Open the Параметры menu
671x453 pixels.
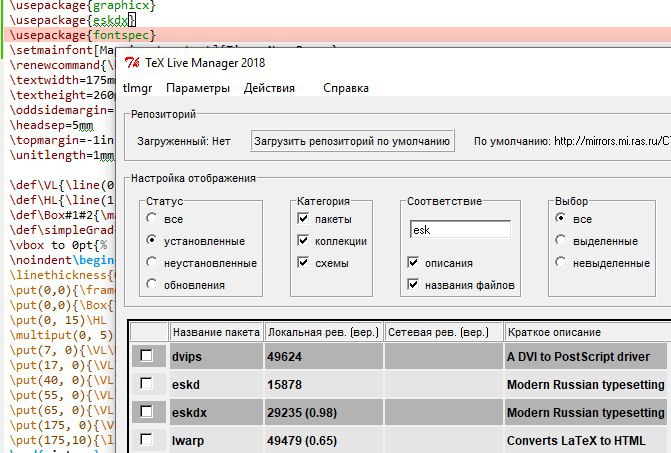point(198,88)
